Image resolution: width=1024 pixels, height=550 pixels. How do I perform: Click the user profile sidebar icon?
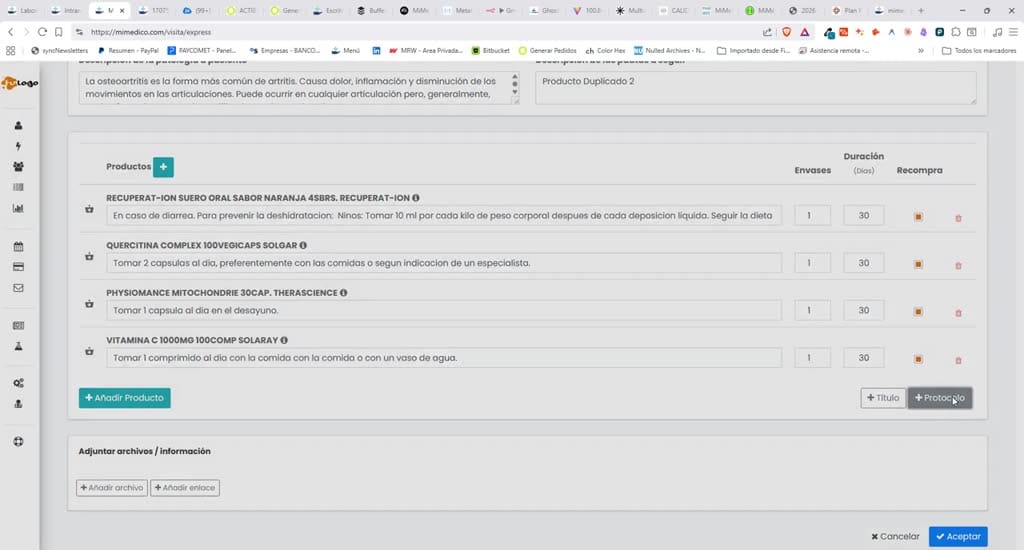tap(18, 125)
